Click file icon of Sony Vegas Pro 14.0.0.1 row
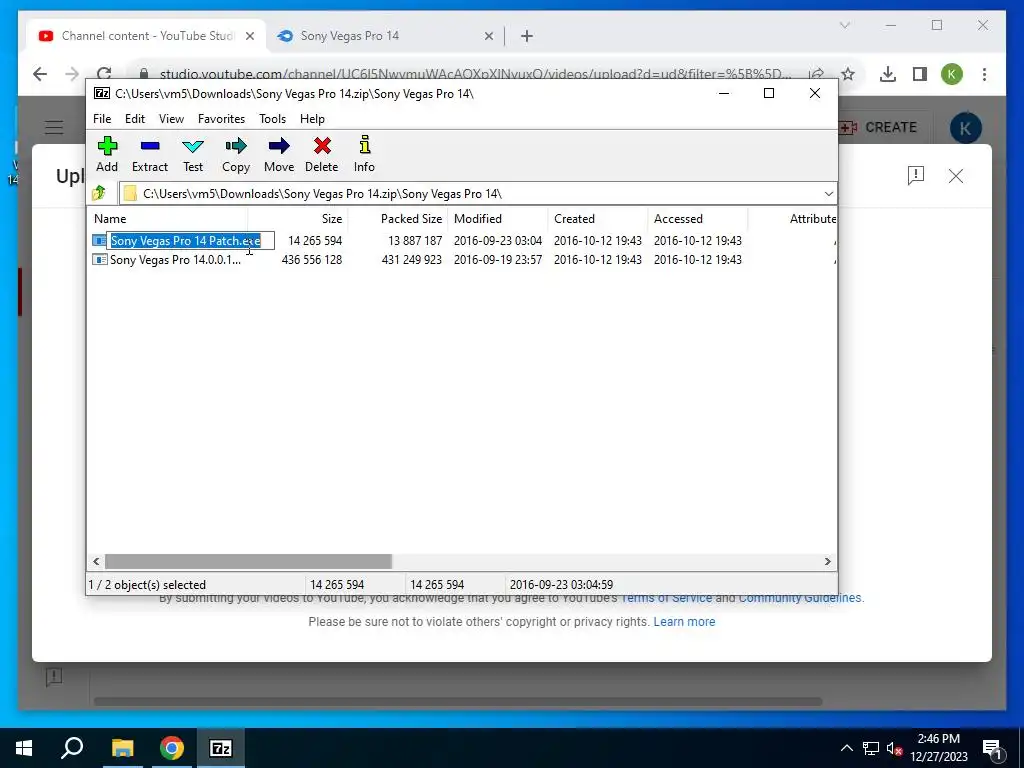This screenshot has width=1024, height=768. (99, 260)
